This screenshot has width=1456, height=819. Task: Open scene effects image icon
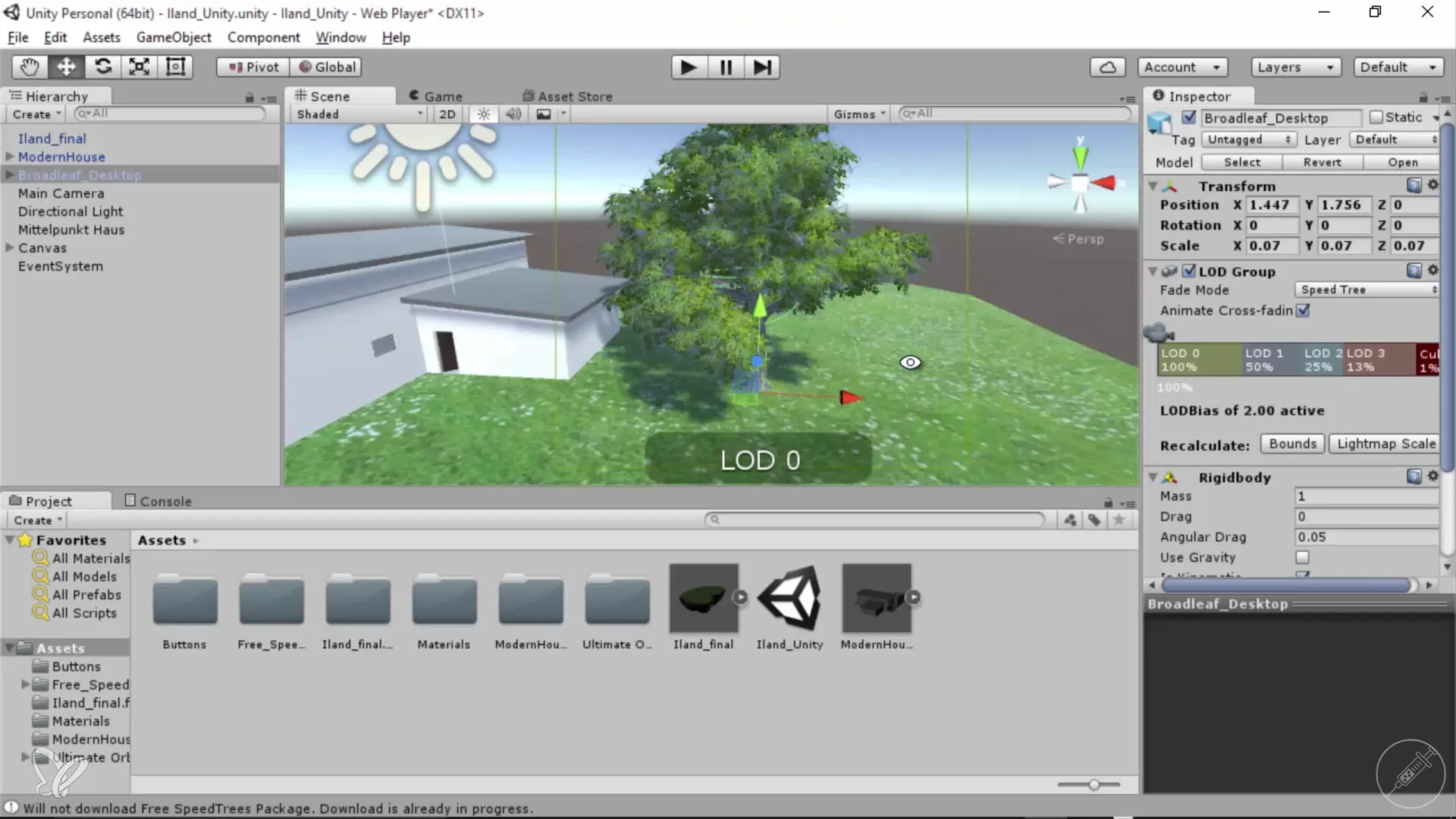pyautogui.click(x=544, y=114)
